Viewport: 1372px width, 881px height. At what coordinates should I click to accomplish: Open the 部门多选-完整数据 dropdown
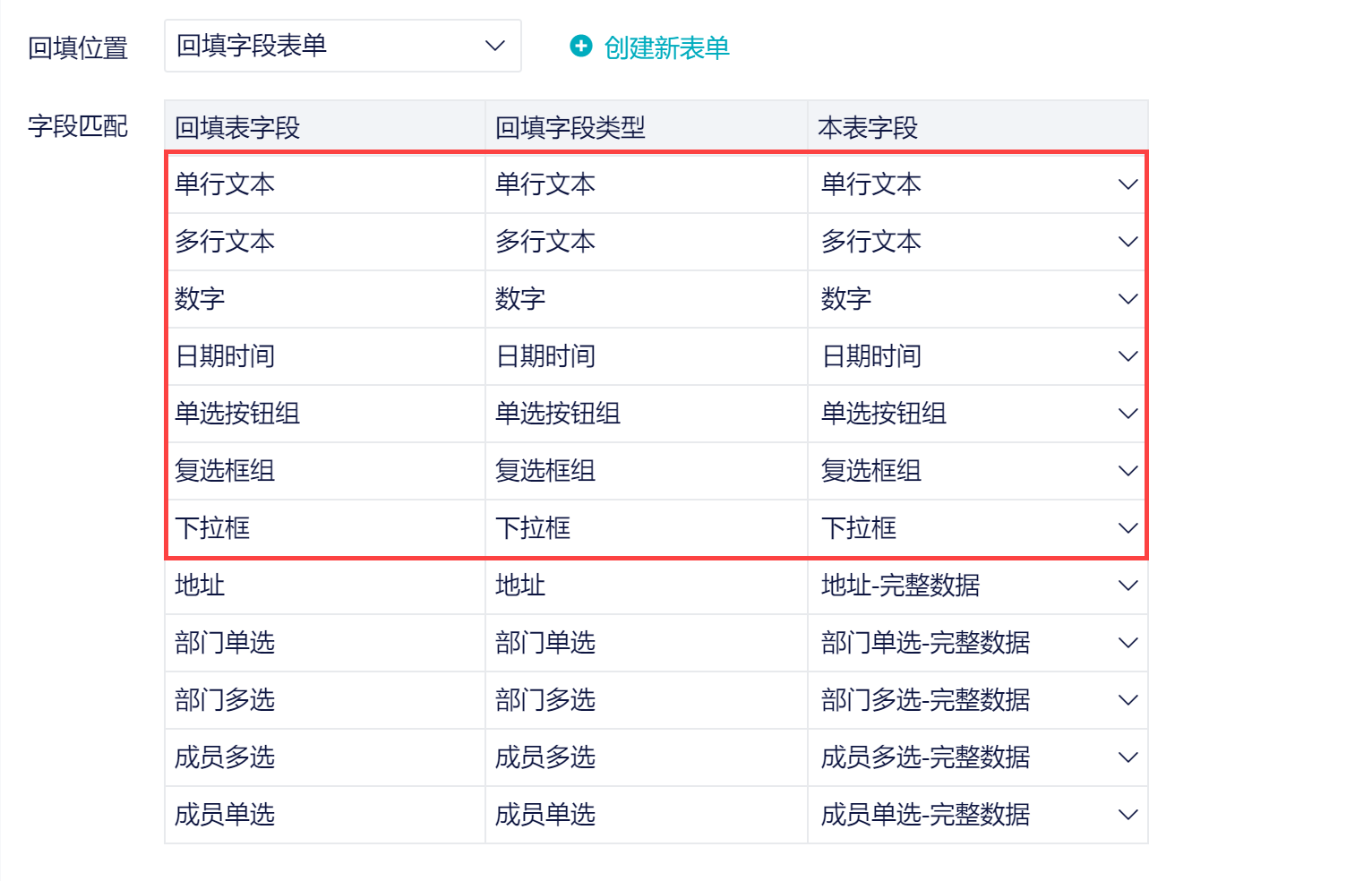pos(977,700)
